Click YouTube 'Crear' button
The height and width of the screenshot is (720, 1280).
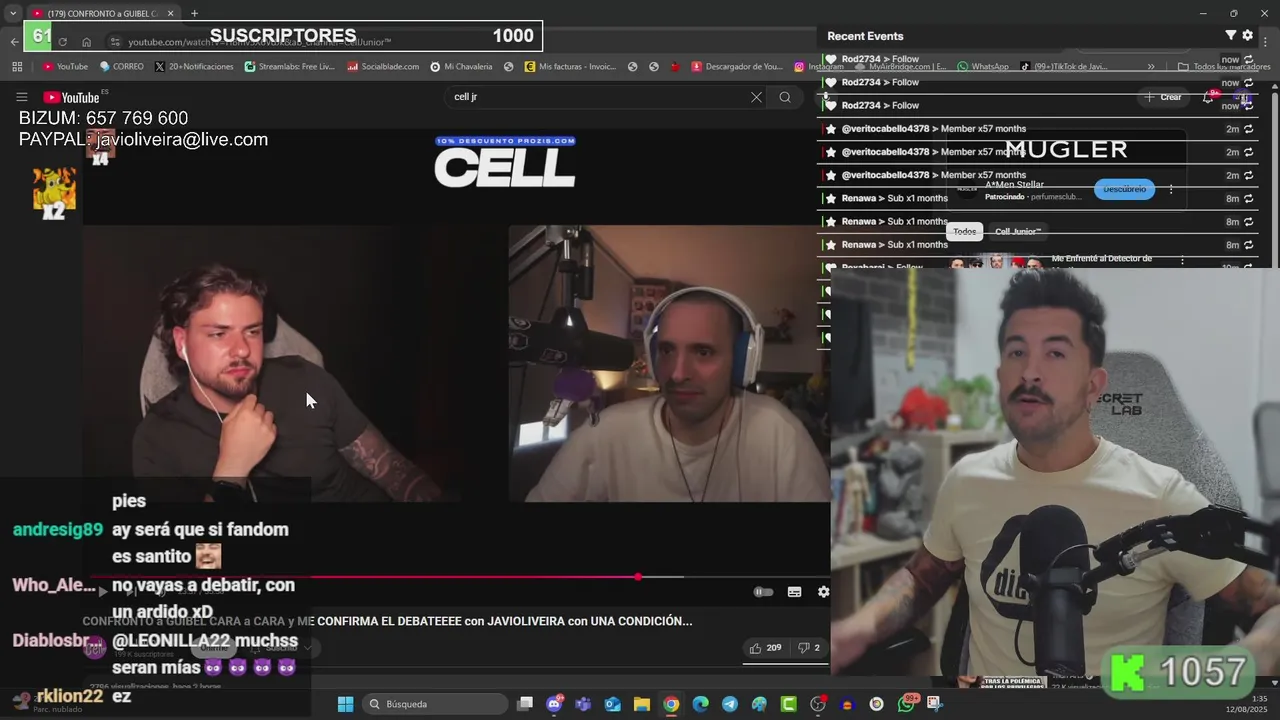pyautogui.click(x=1164, y=97)
